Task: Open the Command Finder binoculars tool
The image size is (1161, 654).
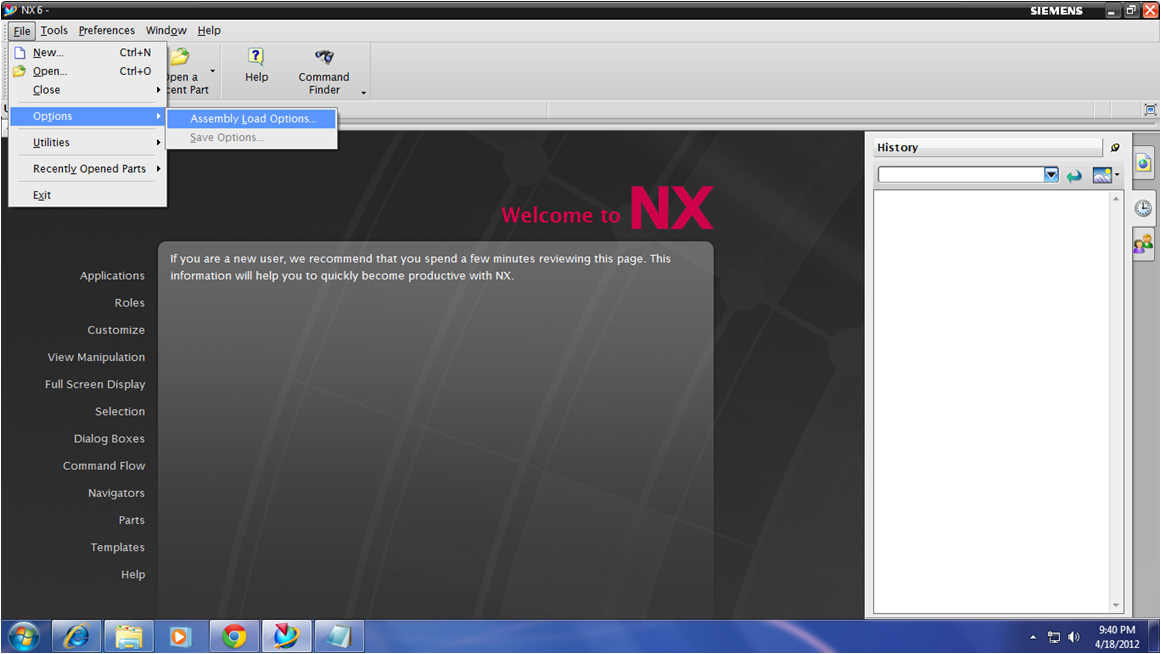Action: [324, 57]
